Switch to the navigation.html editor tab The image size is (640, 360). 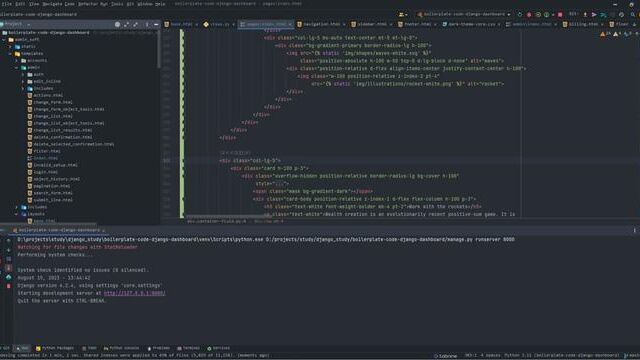(321, 24)
